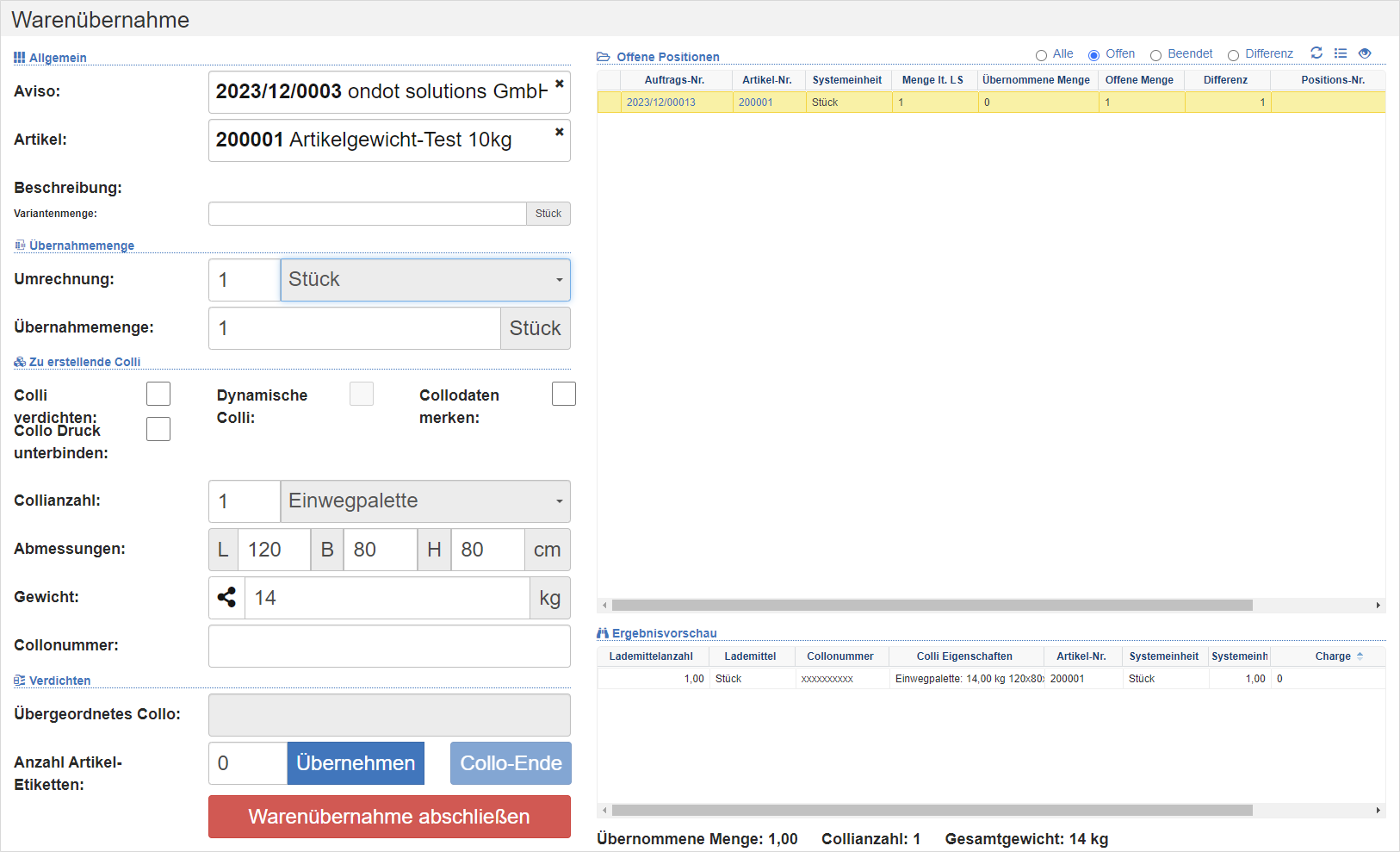Select the Alle radio filter
The image size is (1400, 852).
[x=1042, y=55]
